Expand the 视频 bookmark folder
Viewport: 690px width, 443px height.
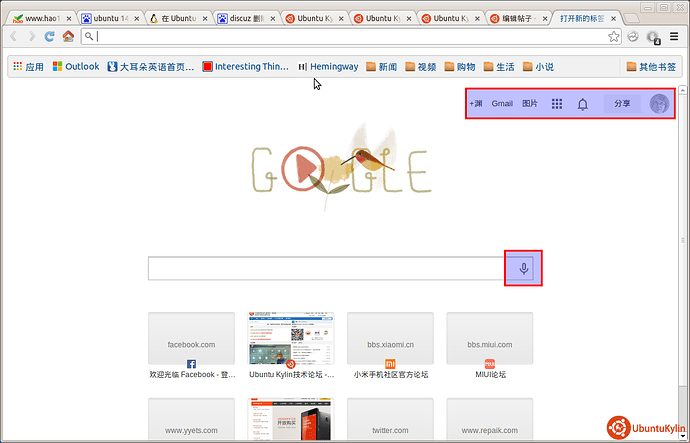pos(420,66)
